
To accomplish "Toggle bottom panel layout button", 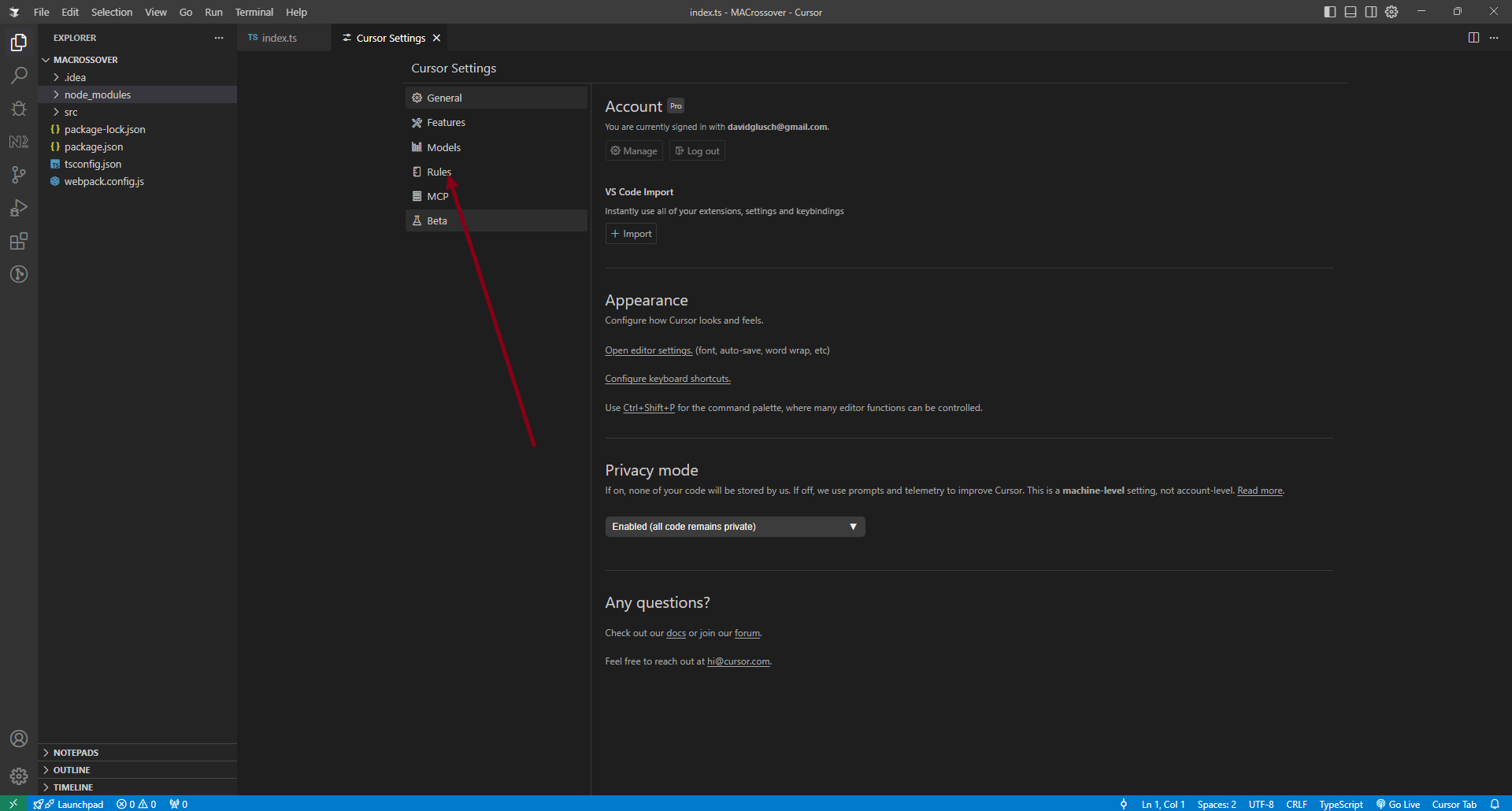I will click(1351, 12).
